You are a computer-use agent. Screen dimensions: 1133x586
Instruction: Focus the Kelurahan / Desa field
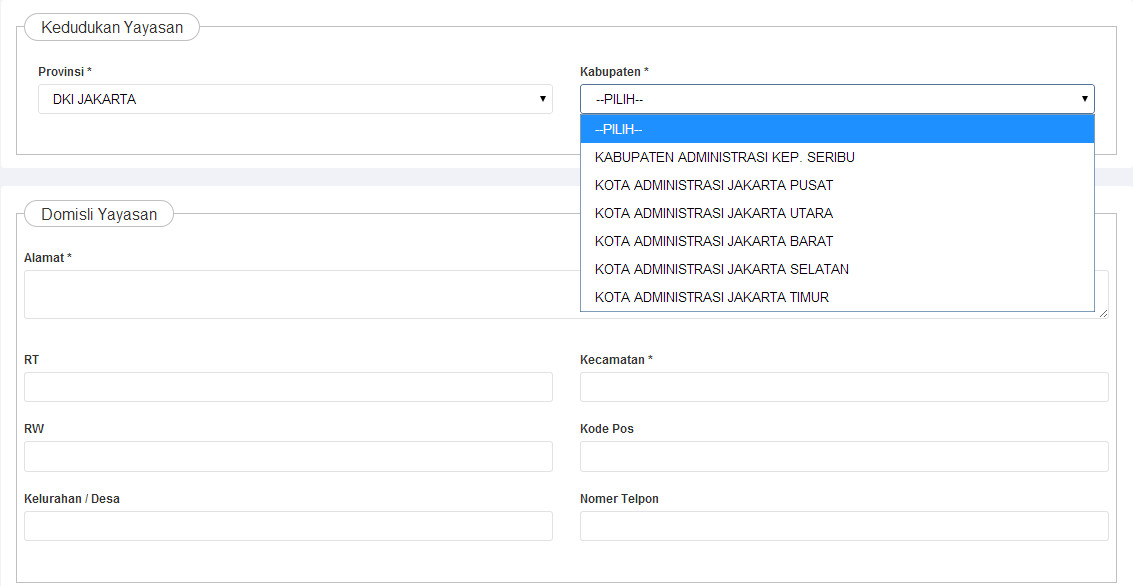[x=288, y=526]
